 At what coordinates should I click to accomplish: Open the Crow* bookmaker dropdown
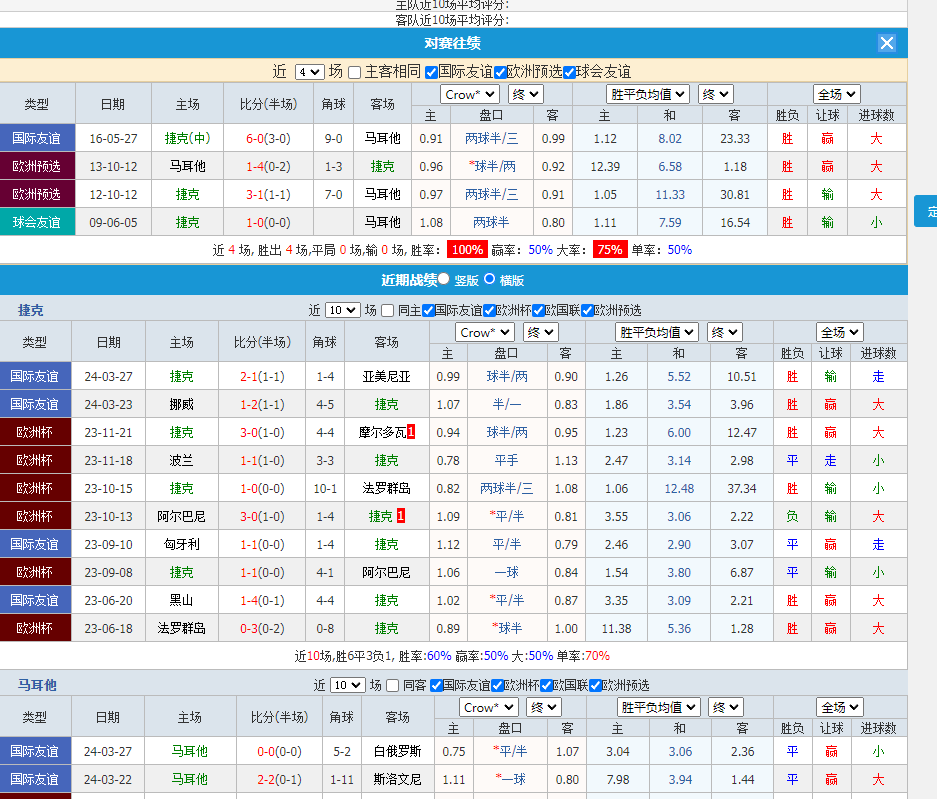[x=469, y=93]
